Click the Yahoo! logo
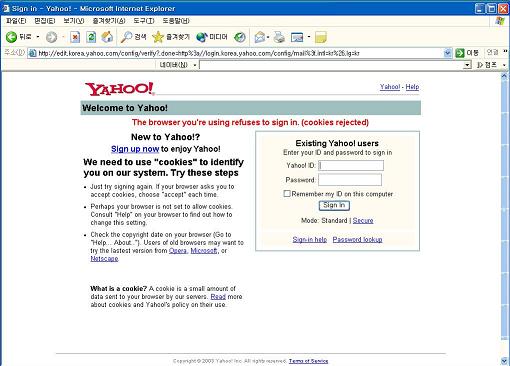510x366 pixels. tap(120, 89)
